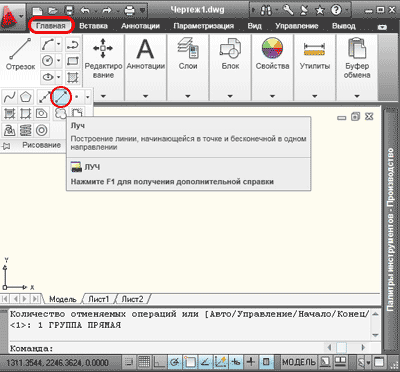Open the Лист2 layout tab
Image resolution: width=400 pixels, height=372 pixels.
click(x=132, y=299)
